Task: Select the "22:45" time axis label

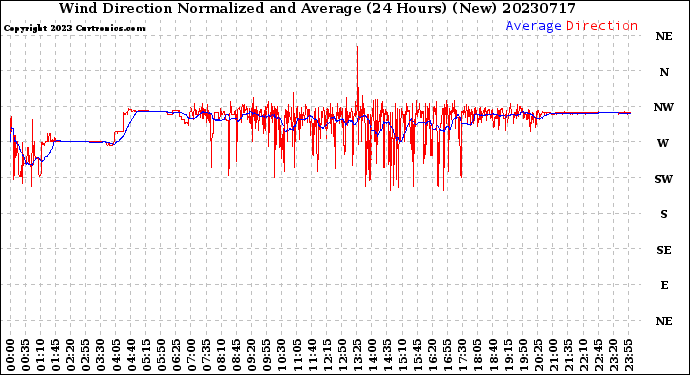Action: point(598,355)
